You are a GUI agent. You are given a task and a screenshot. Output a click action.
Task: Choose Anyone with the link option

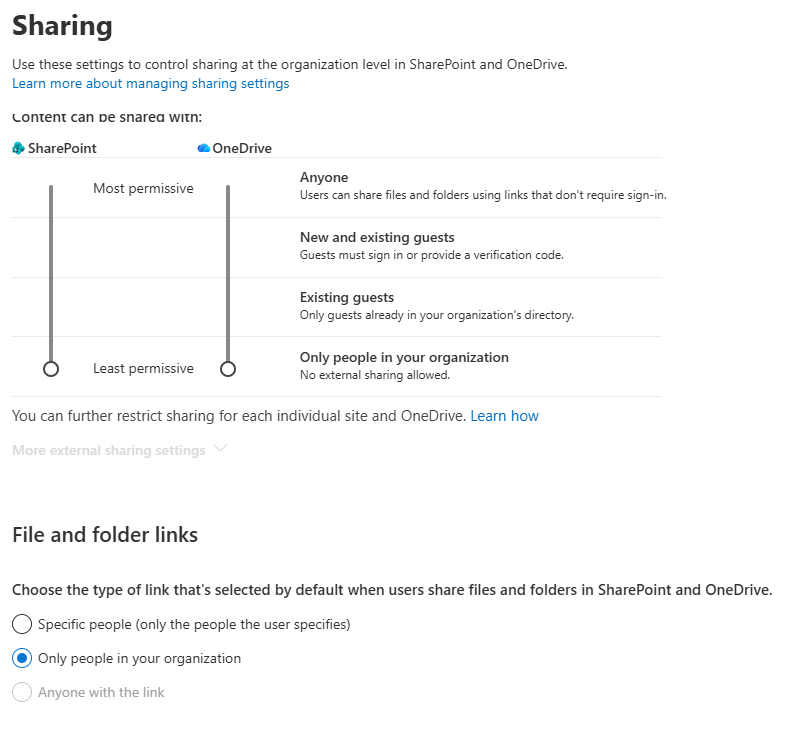(22, 692)
